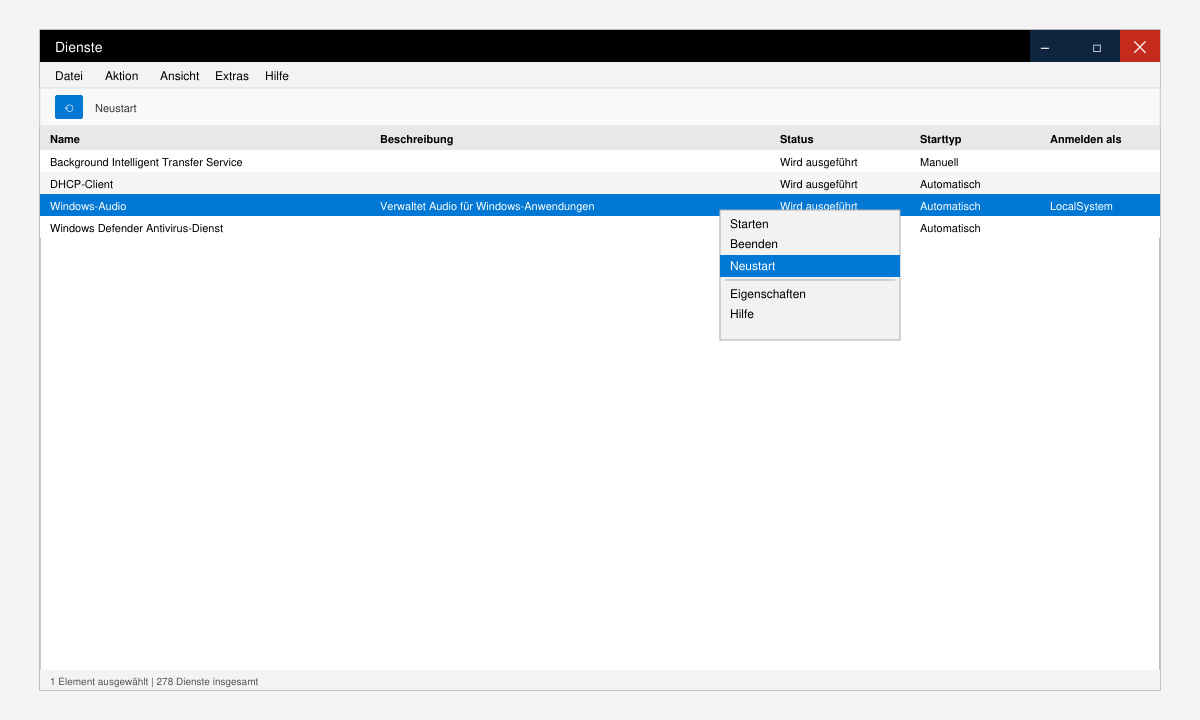Open the Ansicht menu
Image resolution: width=1200 pixels, height=720 pixels.
180,76
